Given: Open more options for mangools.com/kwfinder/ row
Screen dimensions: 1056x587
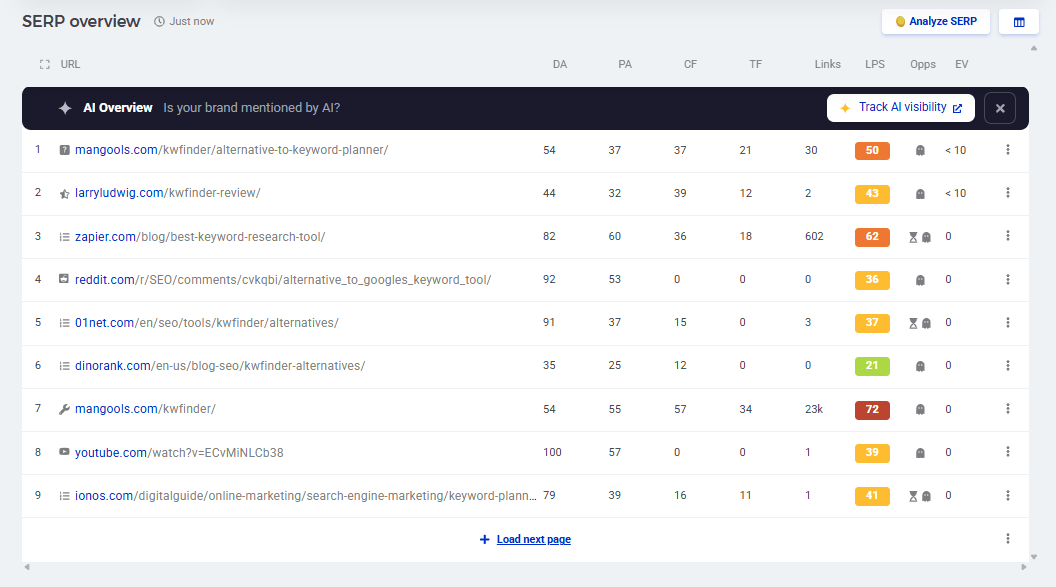Looking at the screenshot, I should 1008,409.
